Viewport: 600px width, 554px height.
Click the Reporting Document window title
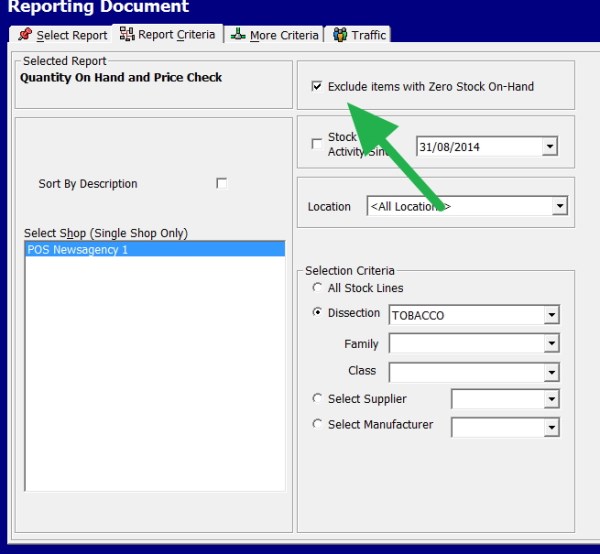pos(98,7)
